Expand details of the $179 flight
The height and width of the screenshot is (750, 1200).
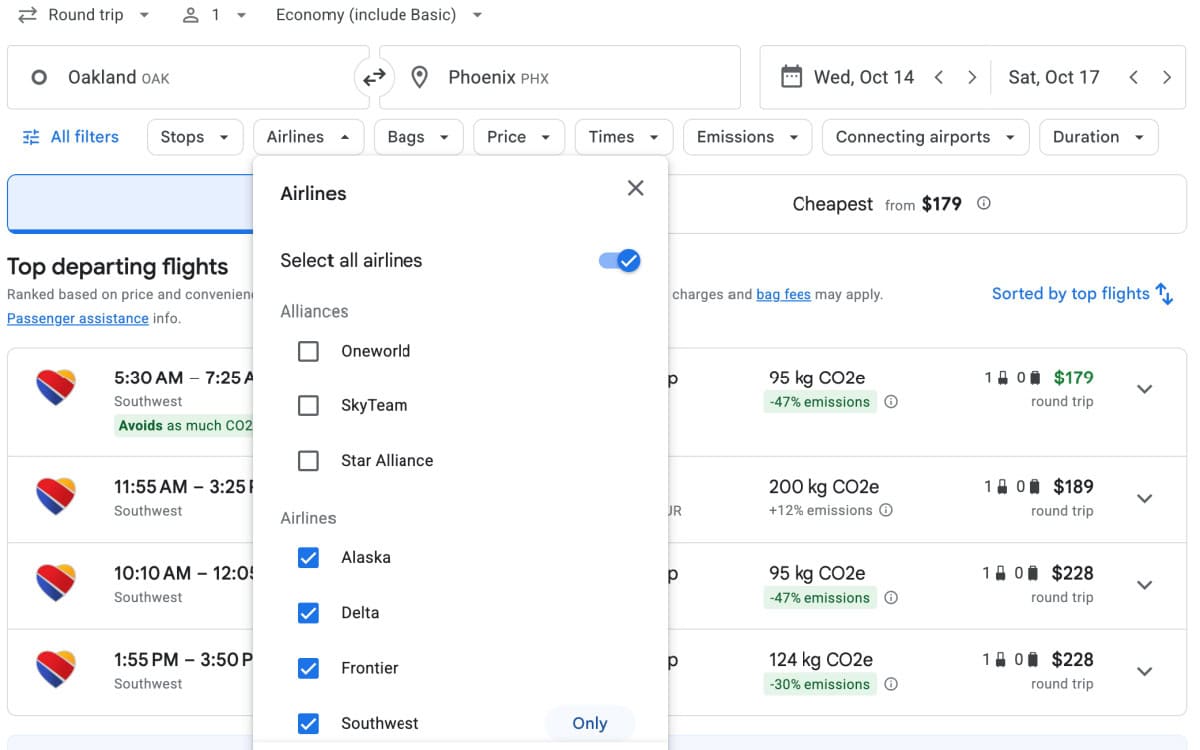click(x=1145, y=389)
